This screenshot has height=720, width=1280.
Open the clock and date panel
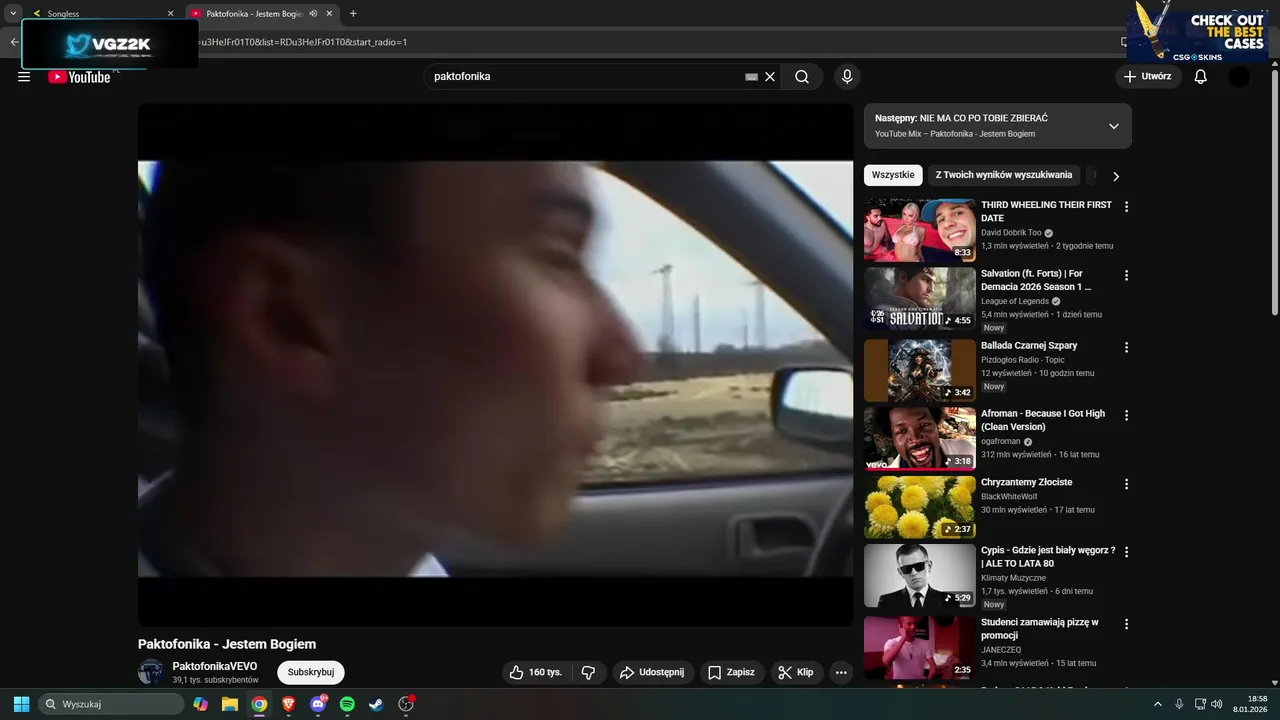[1250, 704]
